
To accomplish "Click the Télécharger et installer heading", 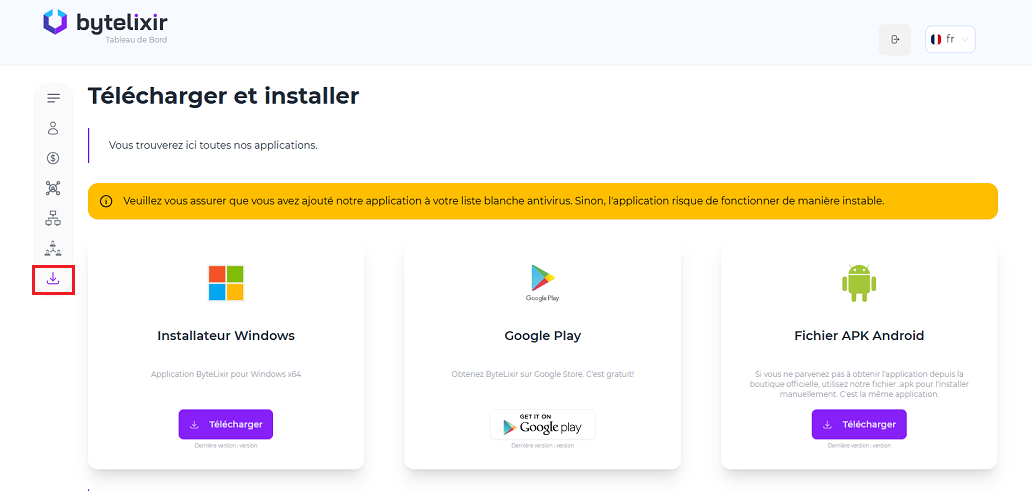I will (224, 96).
